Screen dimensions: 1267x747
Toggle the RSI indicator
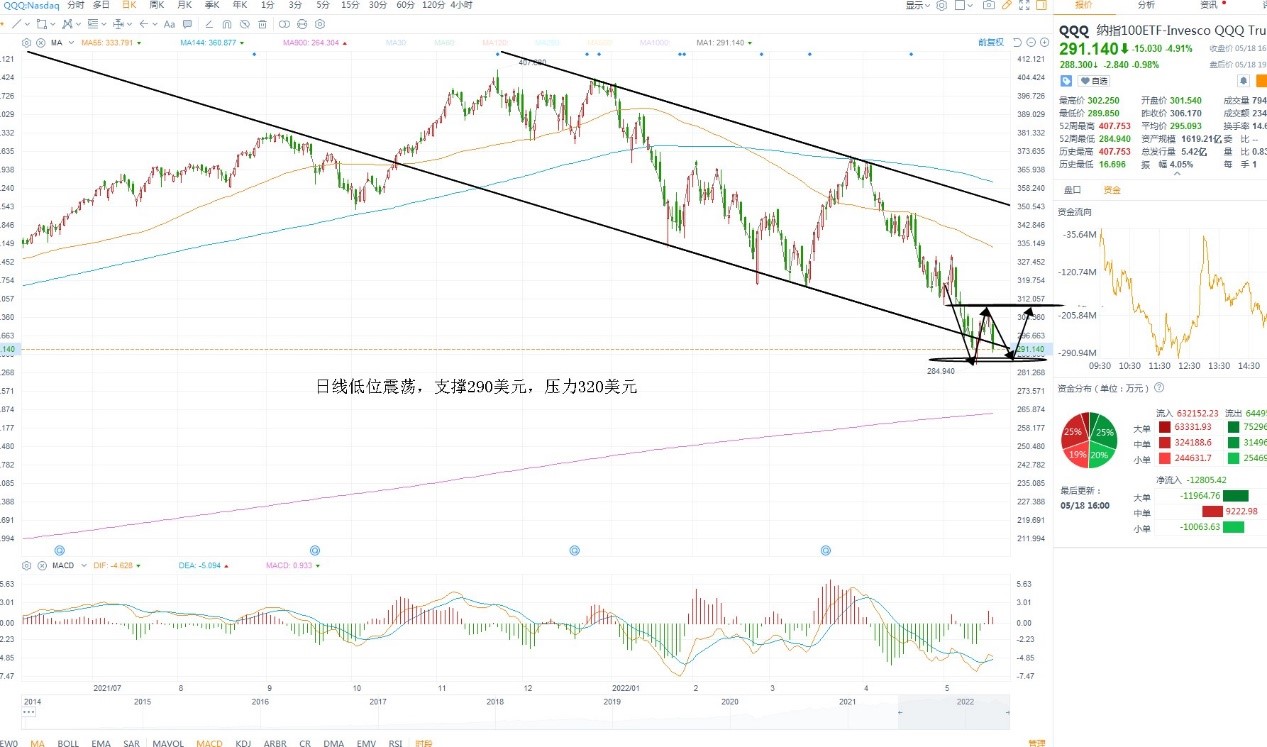coord(395,743)
